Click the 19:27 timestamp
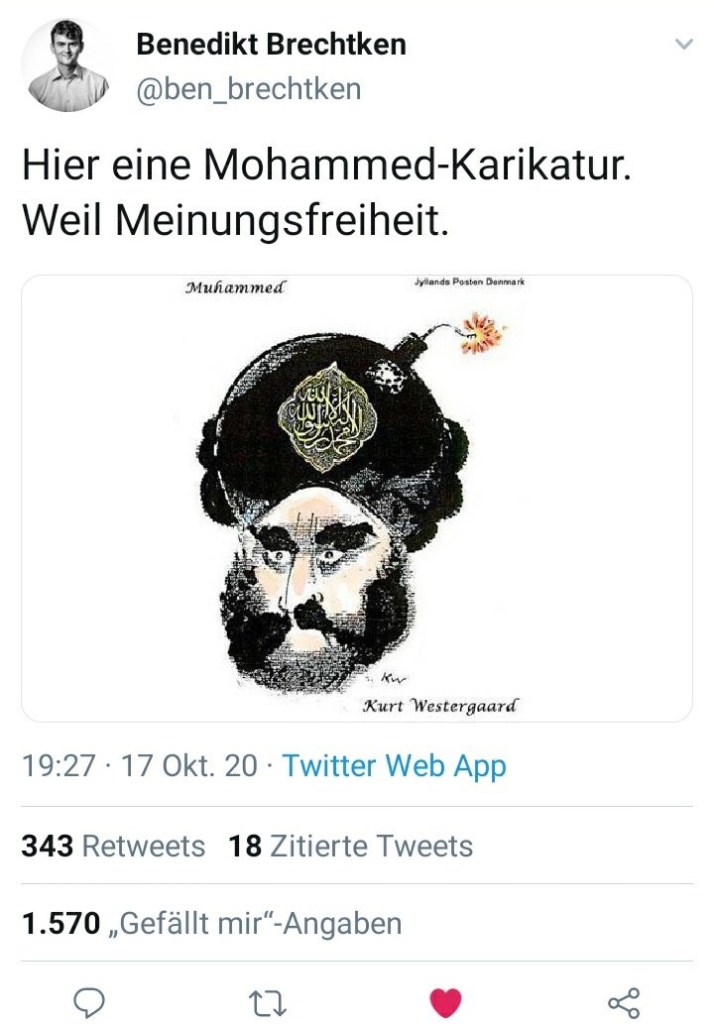Image resolution: width=714 pixels, height=1024 pixels. [59, 765]
